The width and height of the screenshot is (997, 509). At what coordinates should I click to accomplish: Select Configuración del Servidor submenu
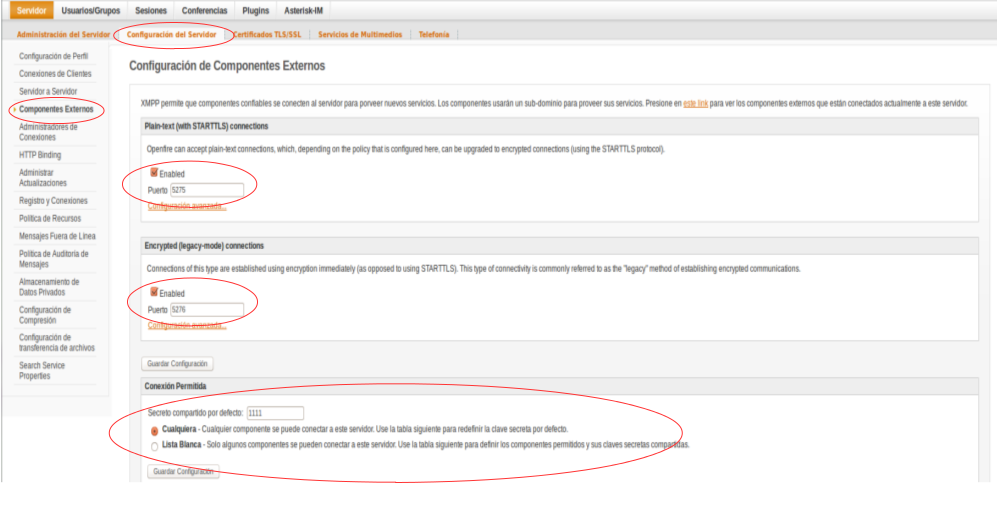coord(172,35)
